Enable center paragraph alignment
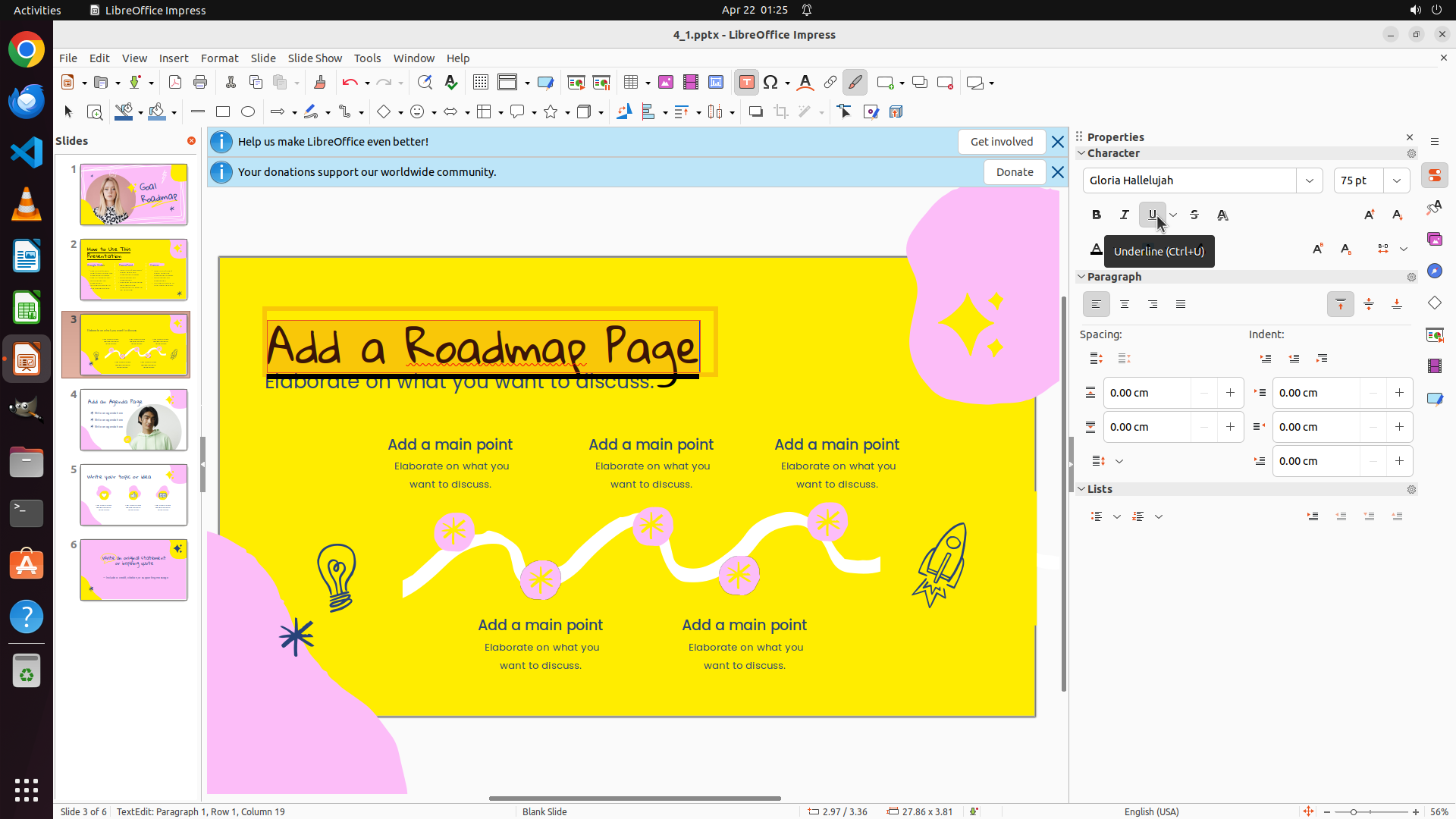 click(1125, 304)
